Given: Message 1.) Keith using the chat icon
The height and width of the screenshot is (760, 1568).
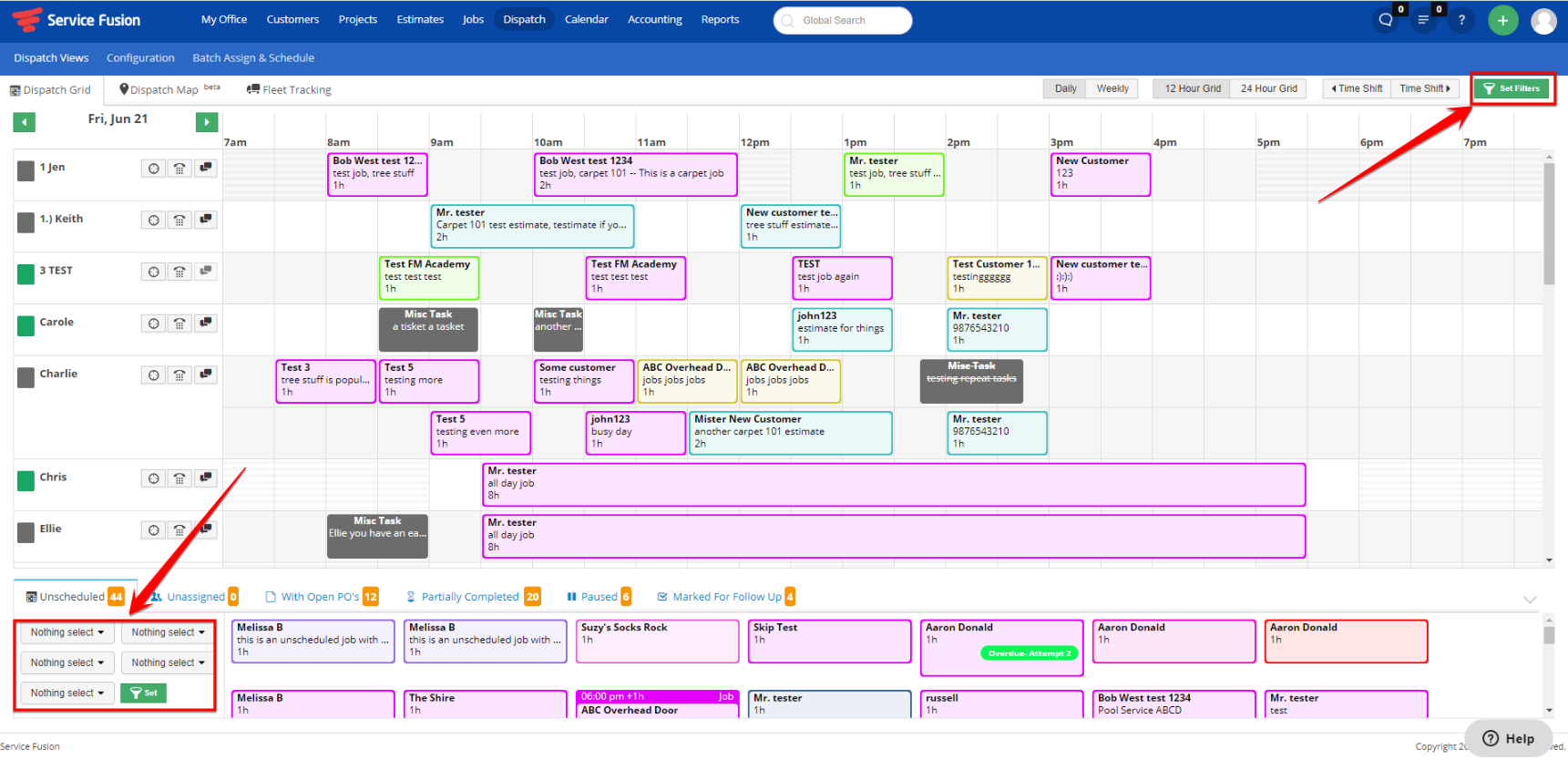Looking at the screenshot, I should (x=206, y=220).
